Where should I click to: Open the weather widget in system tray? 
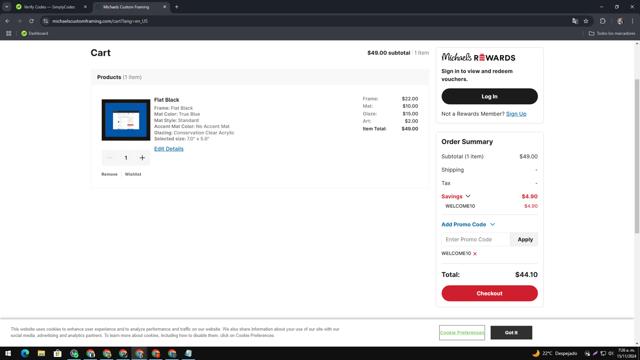(x=555, y=353)
